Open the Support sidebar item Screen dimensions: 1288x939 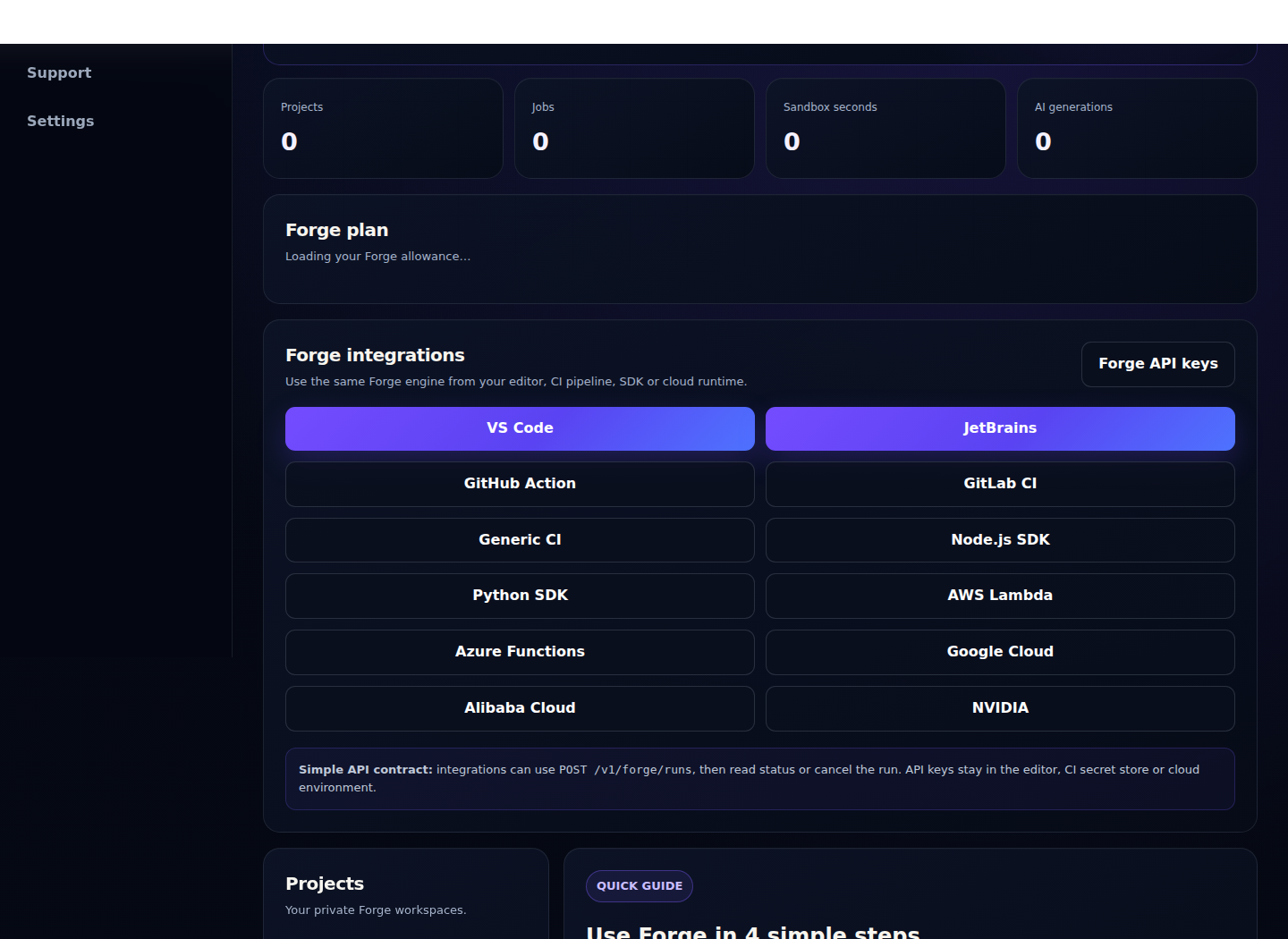pos(59,72)
